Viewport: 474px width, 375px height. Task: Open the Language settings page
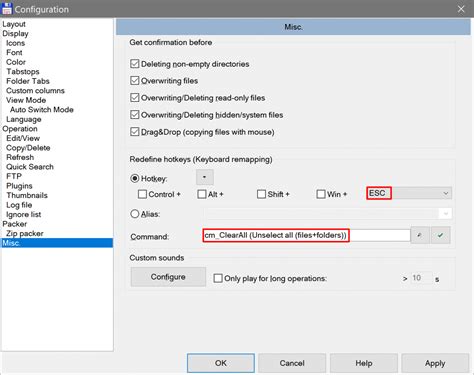[24, 119]
